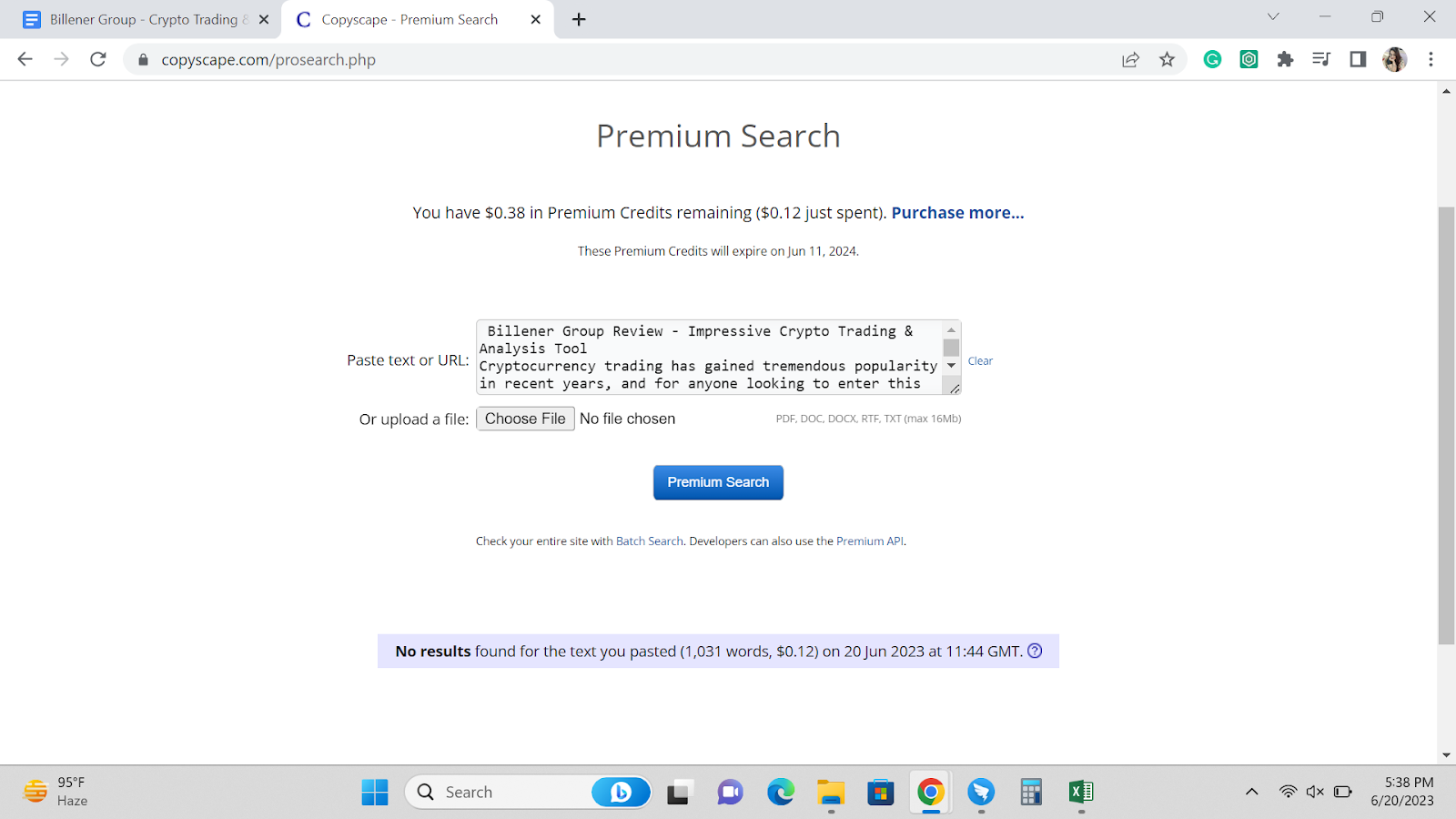Image resolution: width=1456 pixels, height=819 pixels.
Task: Open the blue bird app on taskbar
Action: click(981, 793)
